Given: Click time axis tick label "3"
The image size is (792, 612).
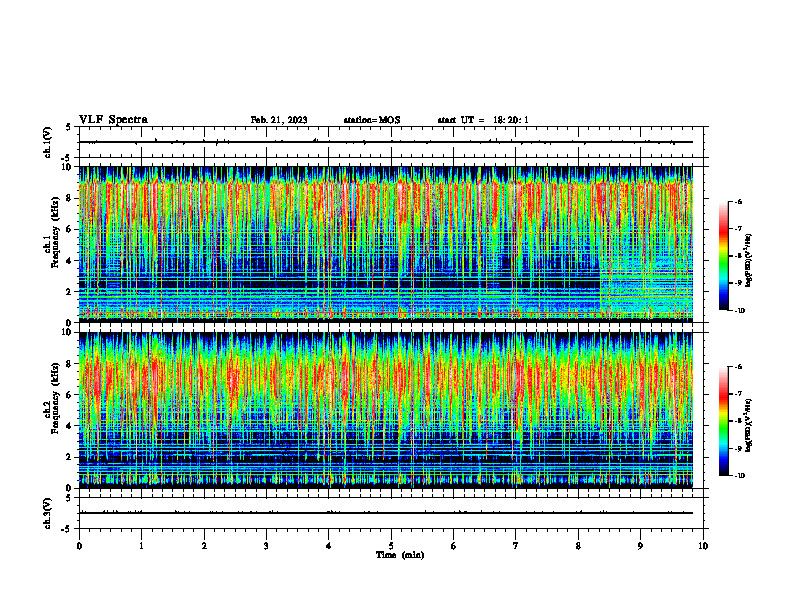Looking at the screenshot, I should 266,546.
